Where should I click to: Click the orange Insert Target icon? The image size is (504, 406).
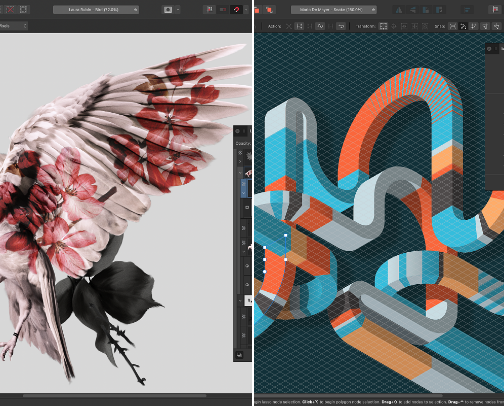269,10
